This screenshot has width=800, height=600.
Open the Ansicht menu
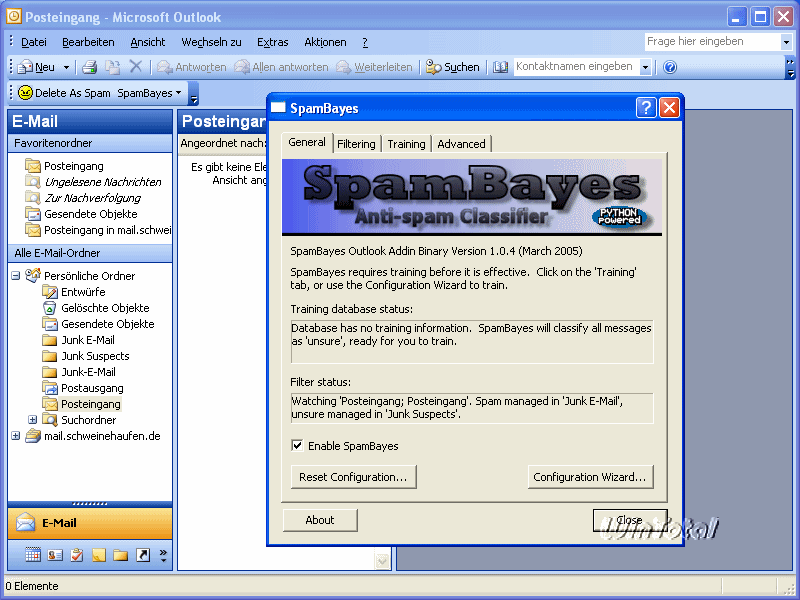(x=147, y=42)
